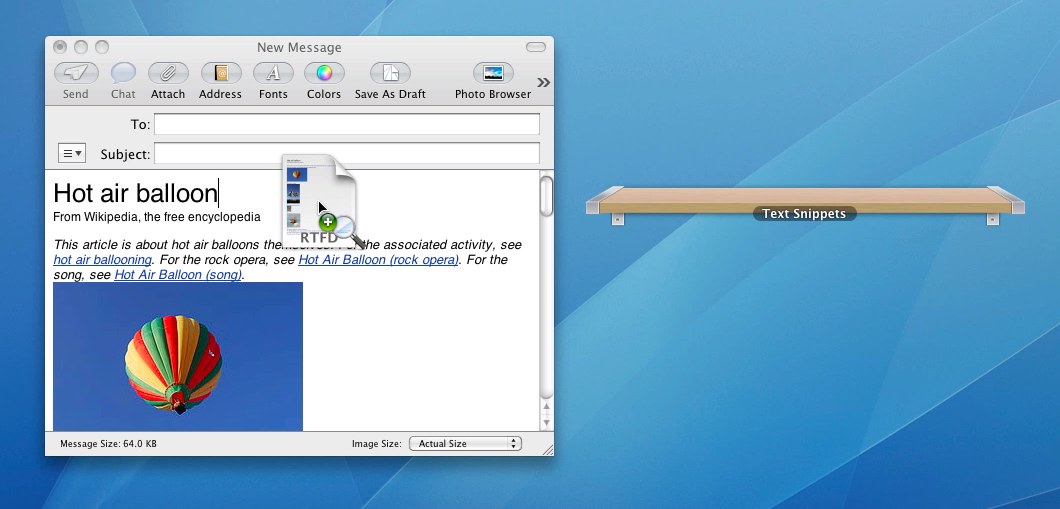Click the Send paper plane icon

[76, 74]
